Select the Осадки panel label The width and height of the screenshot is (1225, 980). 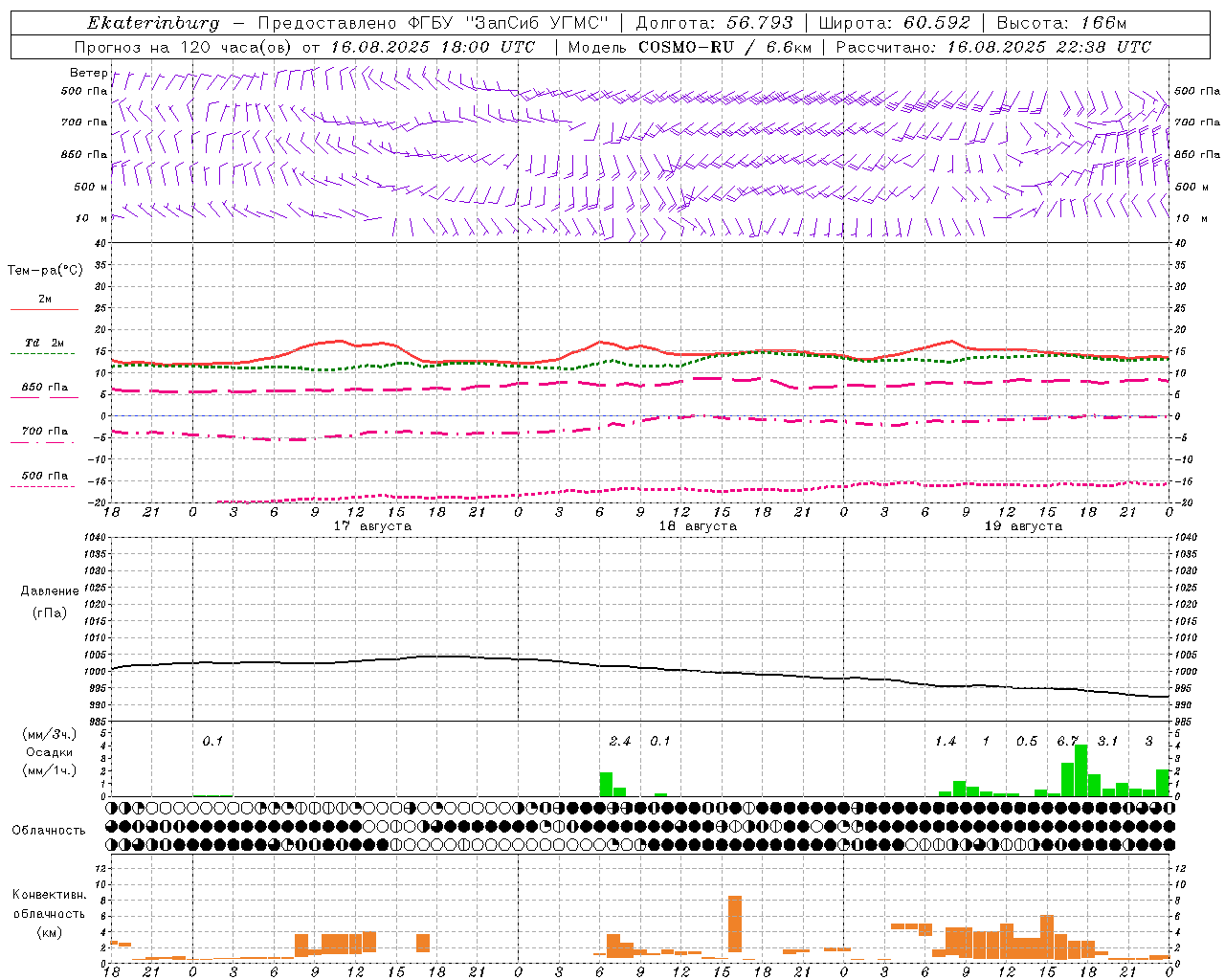click(50, 752)
